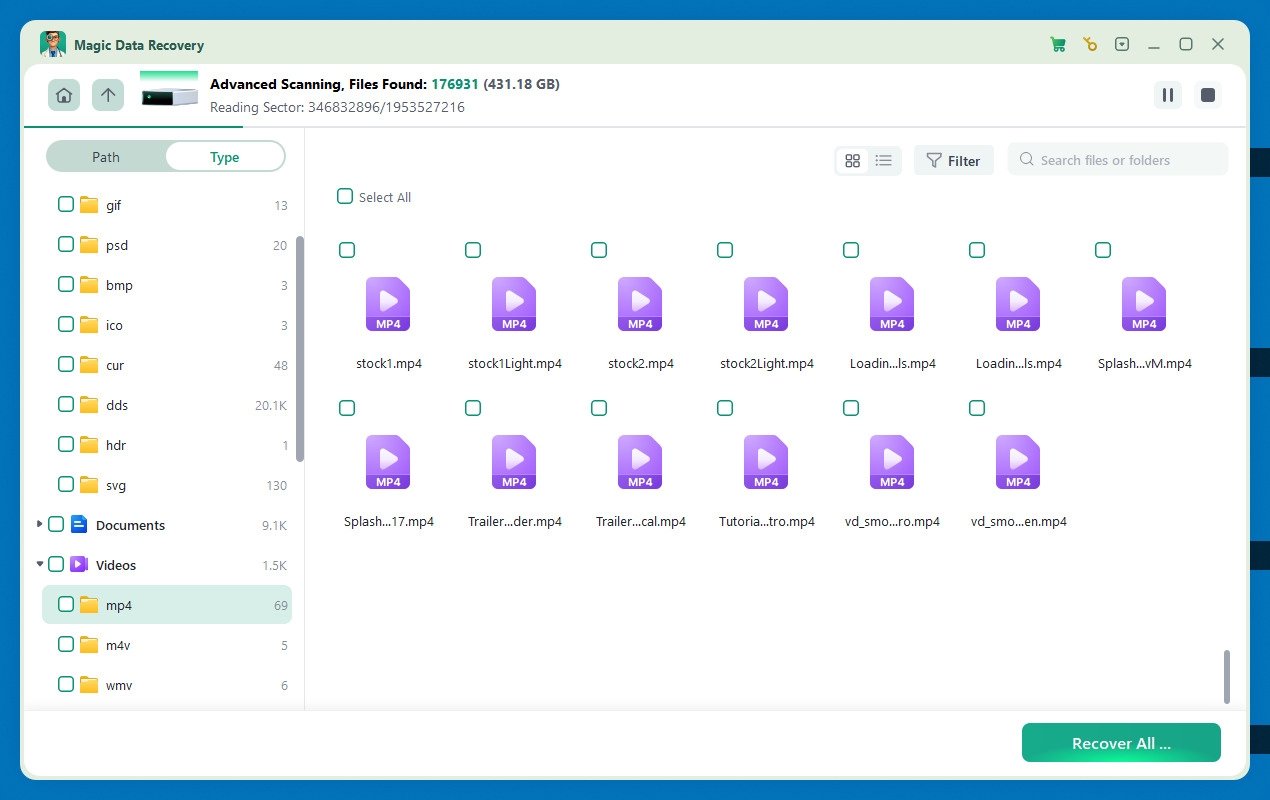Open the Filter options
The width and height of the screenshot is (1270, 800).
click(953, 160)
